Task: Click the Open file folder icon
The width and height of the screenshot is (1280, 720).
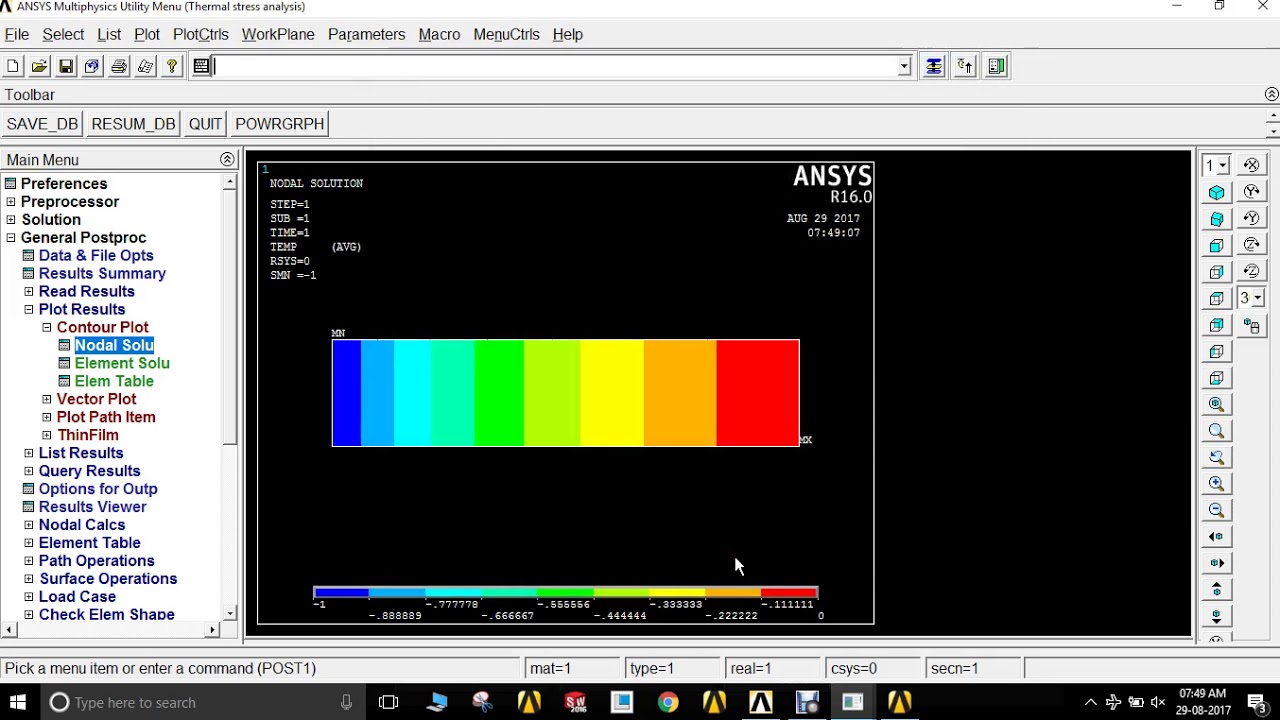Action: [39, 67]
